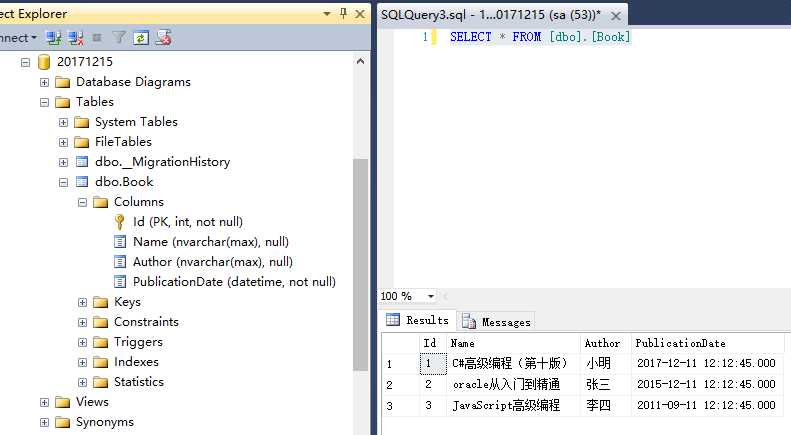This screenshot has width=791, height=435.
Task: Expand the Statistics folder
Action: [82, 383]
